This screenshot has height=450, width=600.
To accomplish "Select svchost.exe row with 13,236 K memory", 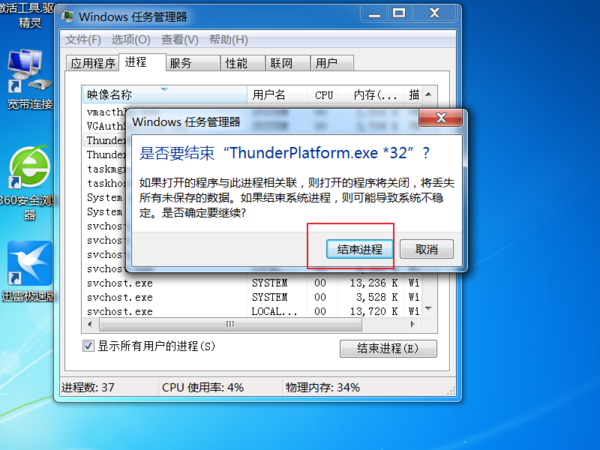I will point(251,283).
